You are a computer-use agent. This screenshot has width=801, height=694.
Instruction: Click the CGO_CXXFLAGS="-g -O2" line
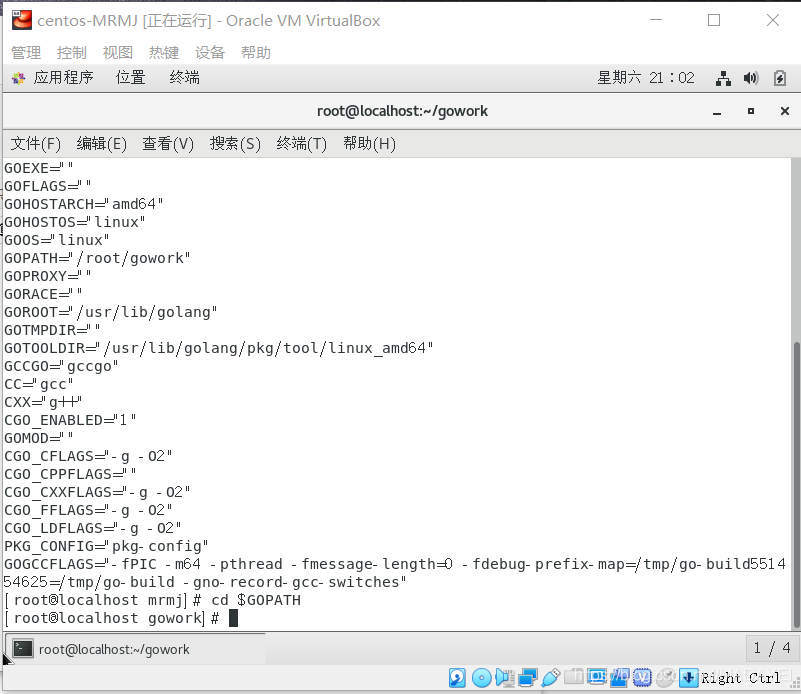click(x=97, y=492)
